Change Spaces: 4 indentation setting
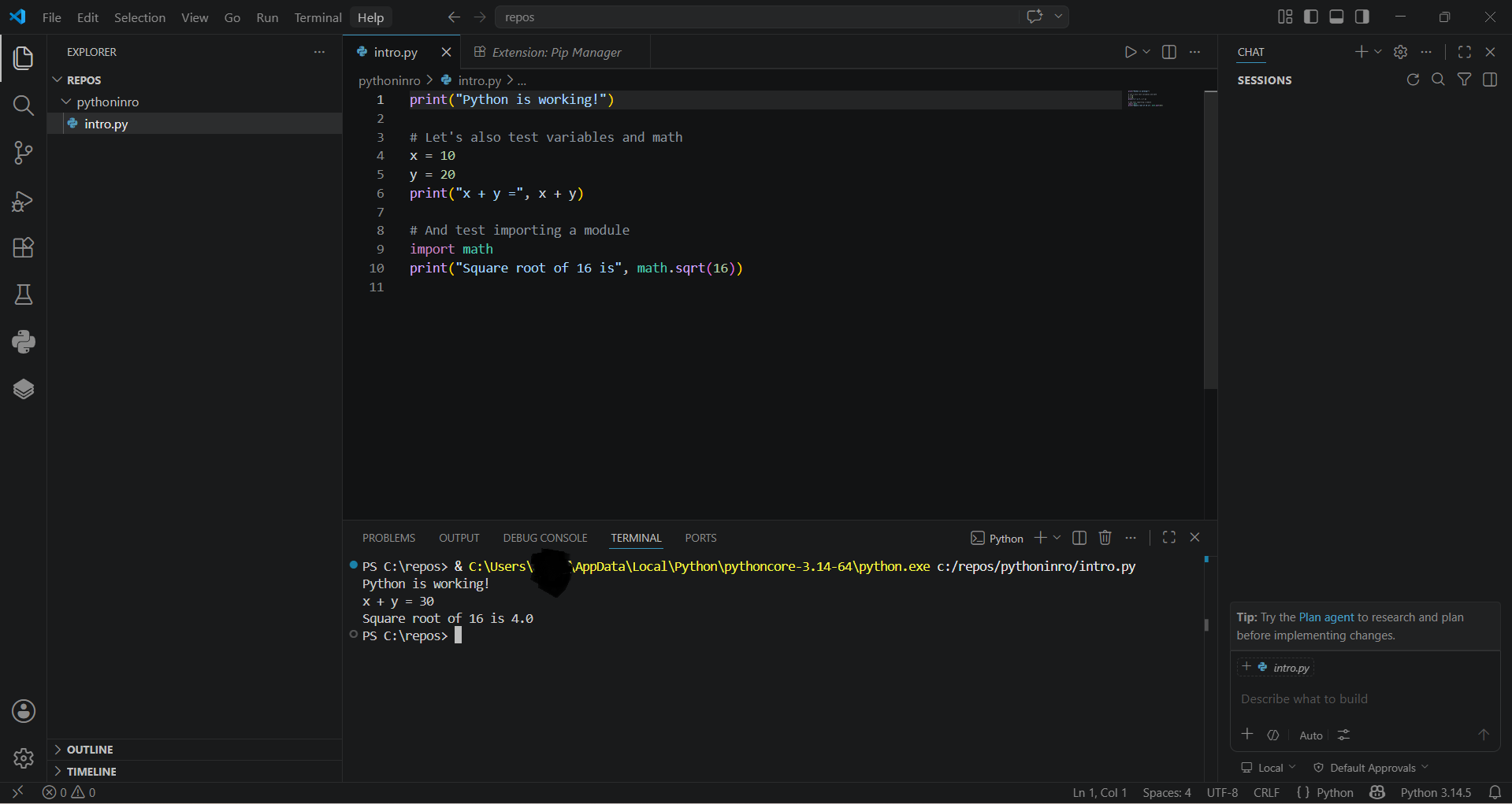1512x804 pixels. [x=1167, y=793]
